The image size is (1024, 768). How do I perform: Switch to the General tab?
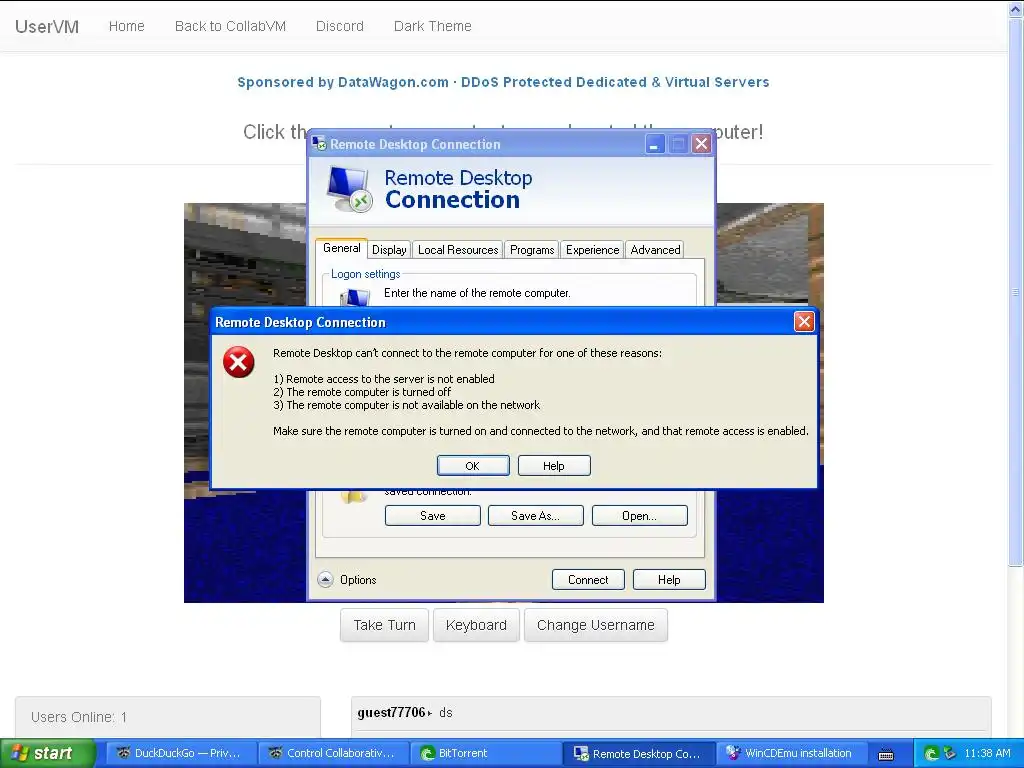[342, 248]
